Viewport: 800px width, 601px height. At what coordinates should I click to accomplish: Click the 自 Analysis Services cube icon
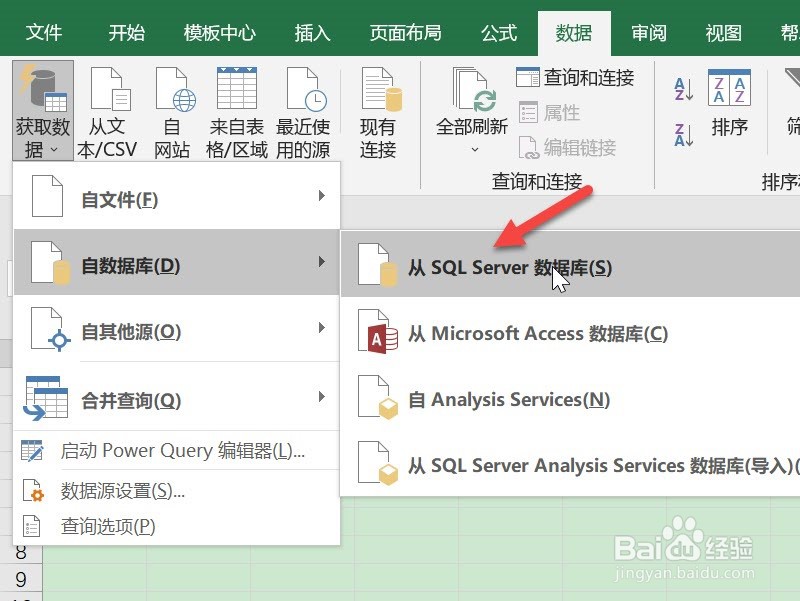tap(378, 397)
